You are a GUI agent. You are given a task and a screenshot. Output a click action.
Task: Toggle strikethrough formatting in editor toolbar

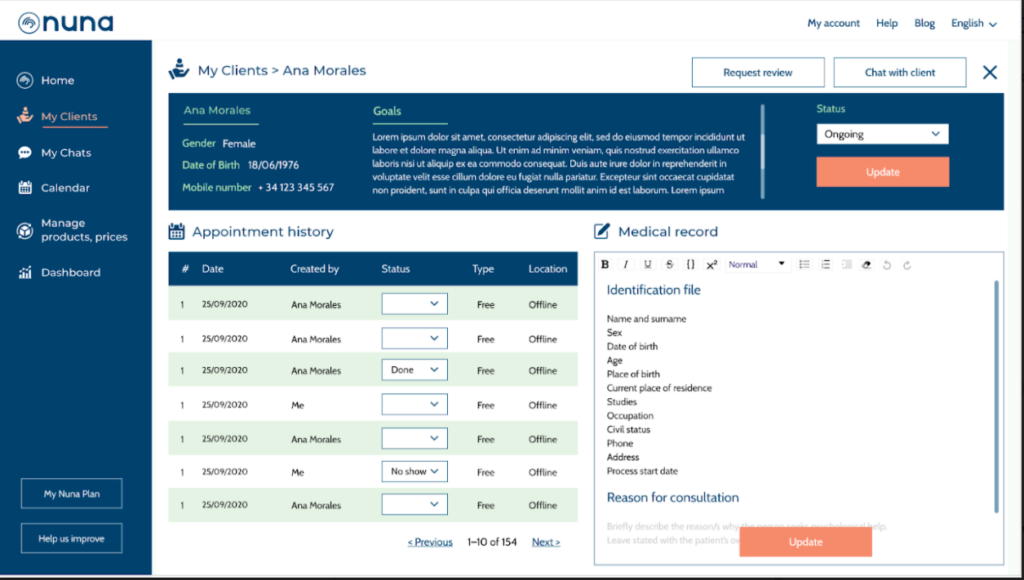point(669,265)
